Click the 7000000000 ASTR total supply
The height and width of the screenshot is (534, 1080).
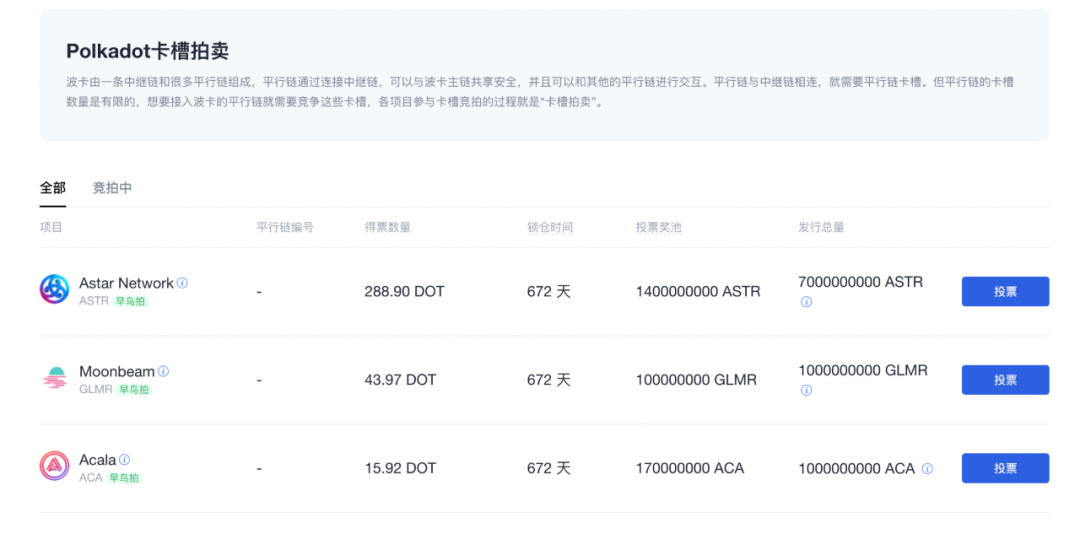860,282
